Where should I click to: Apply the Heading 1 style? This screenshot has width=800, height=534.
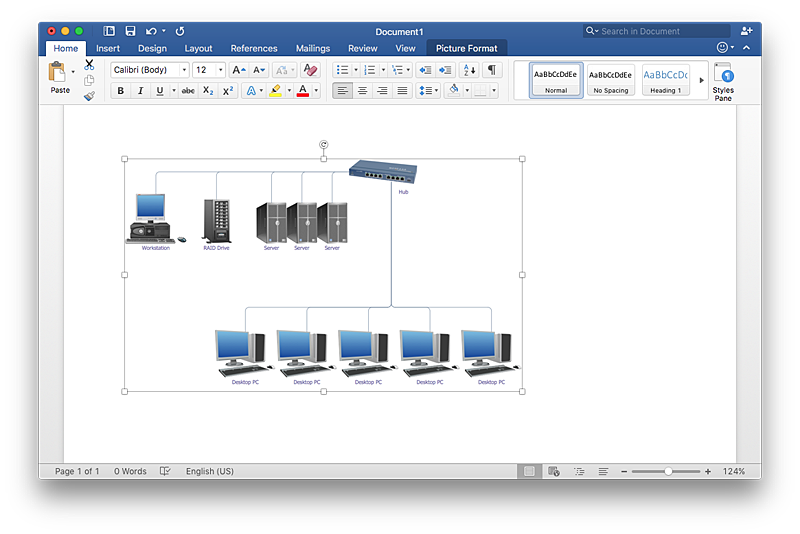point(665,80)
